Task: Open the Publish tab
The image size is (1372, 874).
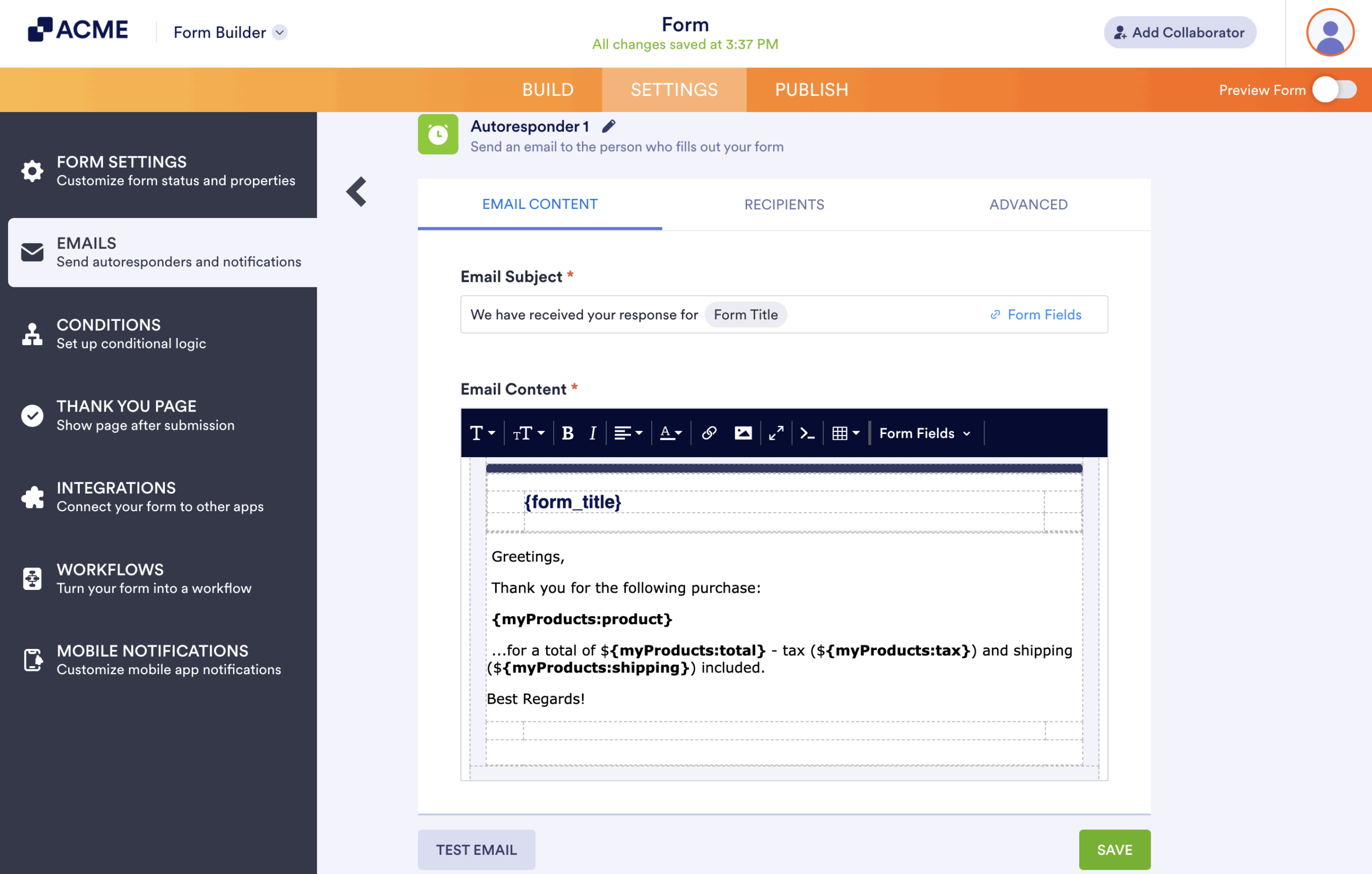Action: pos(811,89)
